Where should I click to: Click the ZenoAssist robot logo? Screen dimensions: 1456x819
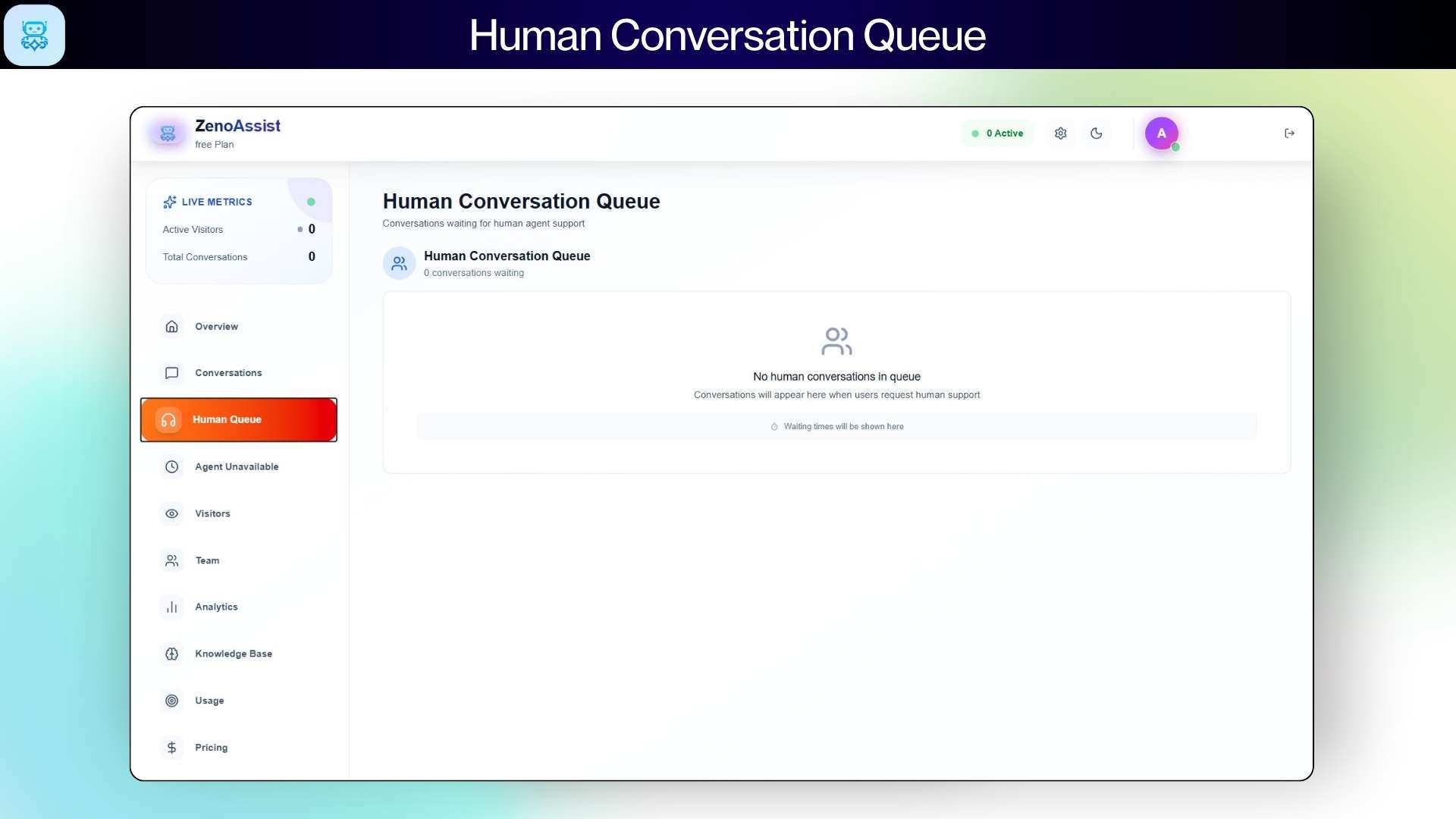[168, 133]
